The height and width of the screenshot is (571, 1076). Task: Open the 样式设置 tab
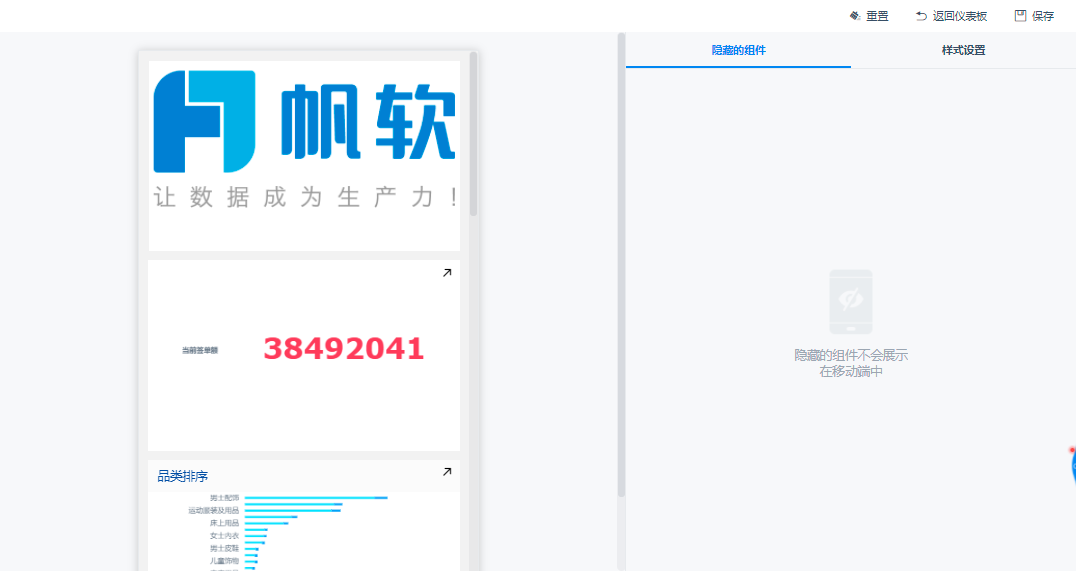(963, 50)
